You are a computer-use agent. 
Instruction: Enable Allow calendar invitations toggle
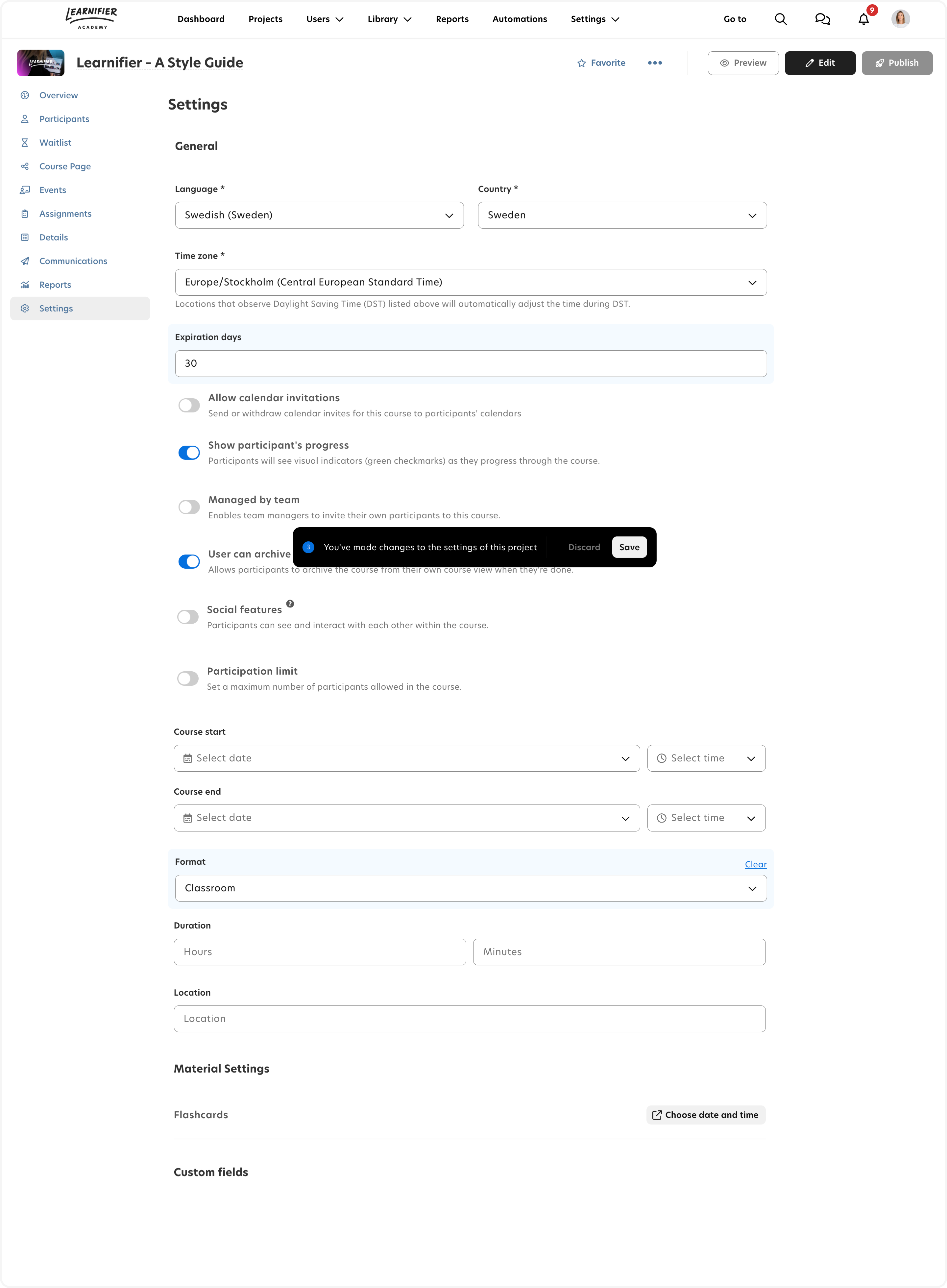click(x=189, y=406)
